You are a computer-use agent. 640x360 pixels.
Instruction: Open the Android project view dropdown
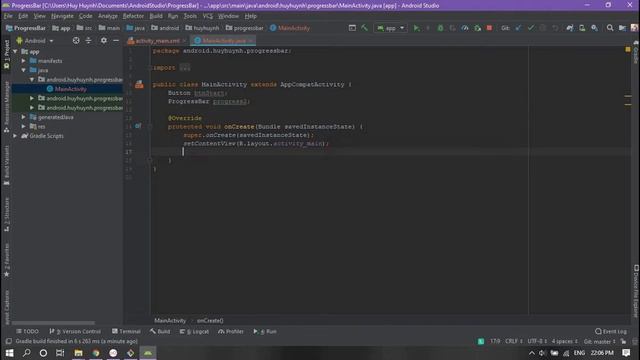coord(35,41)
